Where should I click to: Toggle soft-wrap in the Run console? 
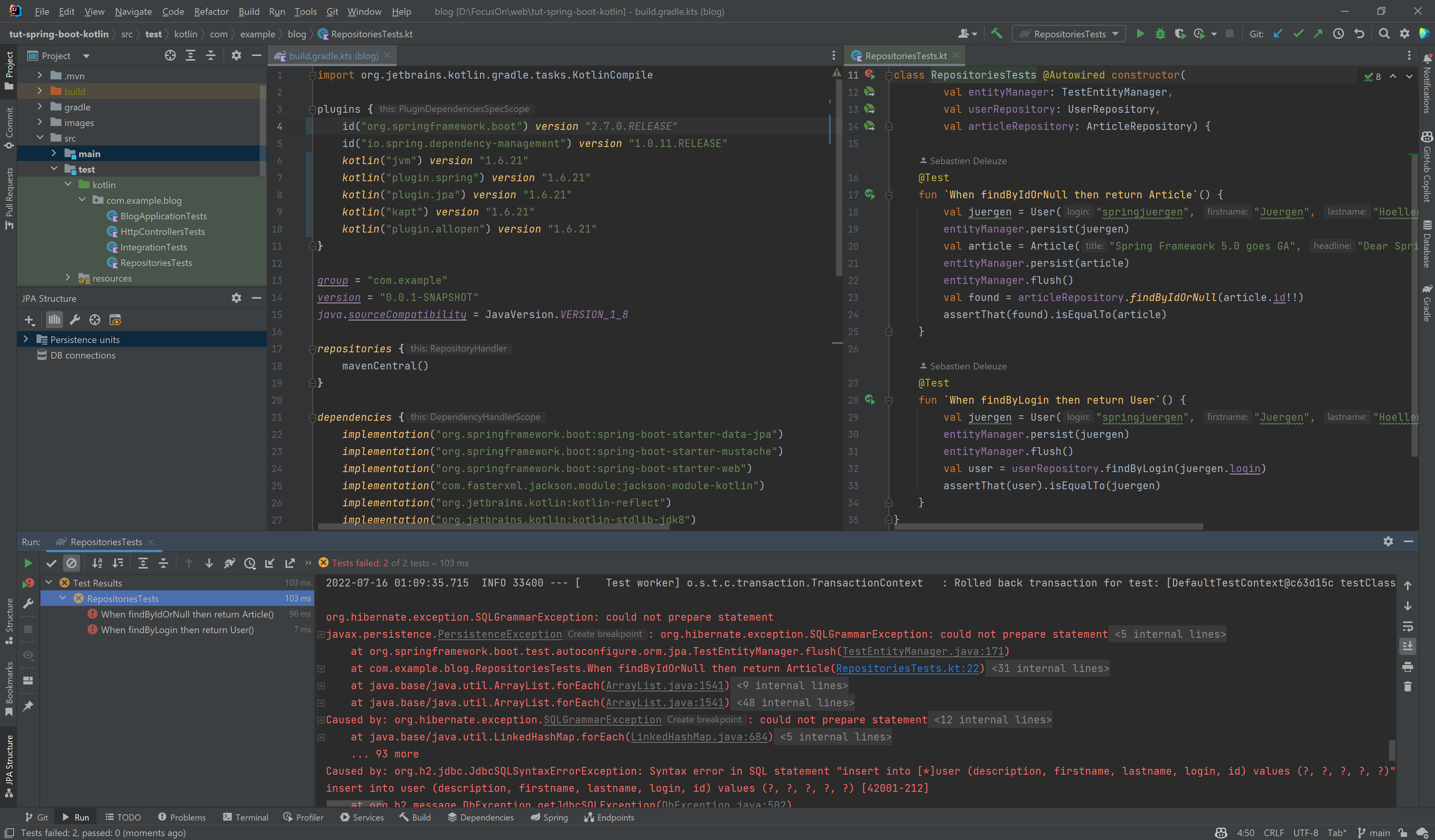(x=1408, y=626)
